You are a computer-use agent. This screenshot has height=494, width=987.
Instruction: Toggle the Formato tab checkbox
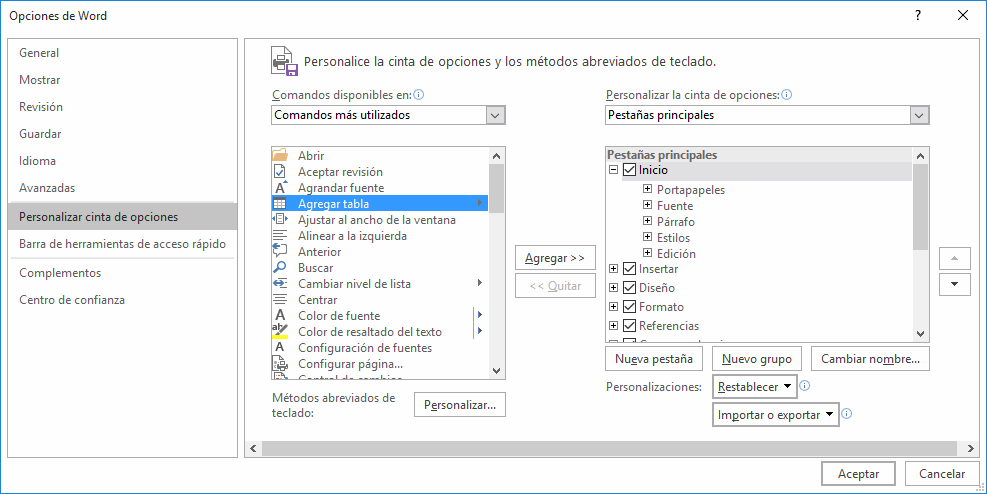tap(629, 306)
